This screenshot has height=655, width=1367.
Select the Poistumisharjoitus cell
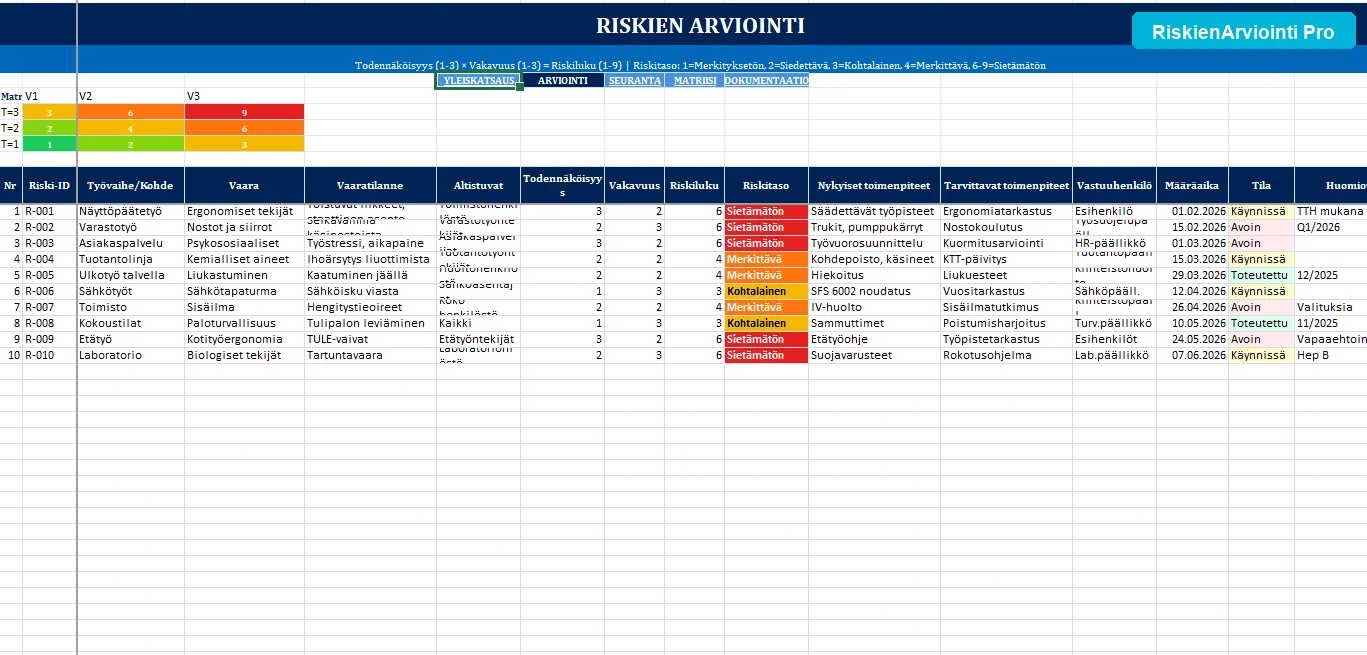coord(1006,323)
